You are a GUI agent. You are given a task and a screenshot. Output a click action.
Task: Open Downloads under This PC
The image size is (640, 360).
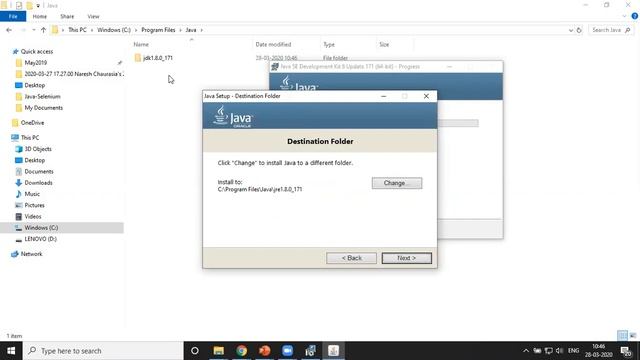click(38, 182)
